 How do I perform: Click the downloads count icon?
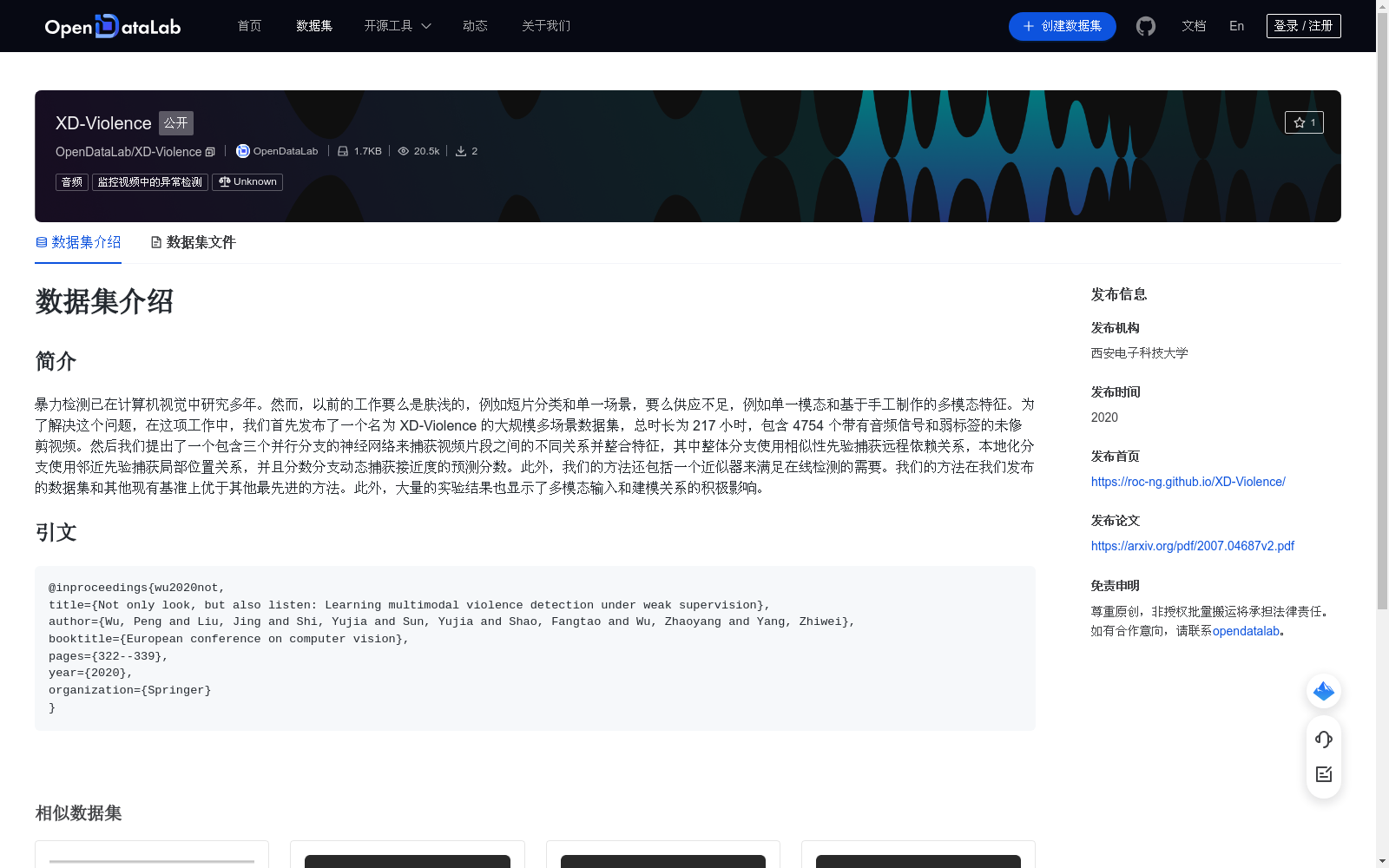click(461, 151)
